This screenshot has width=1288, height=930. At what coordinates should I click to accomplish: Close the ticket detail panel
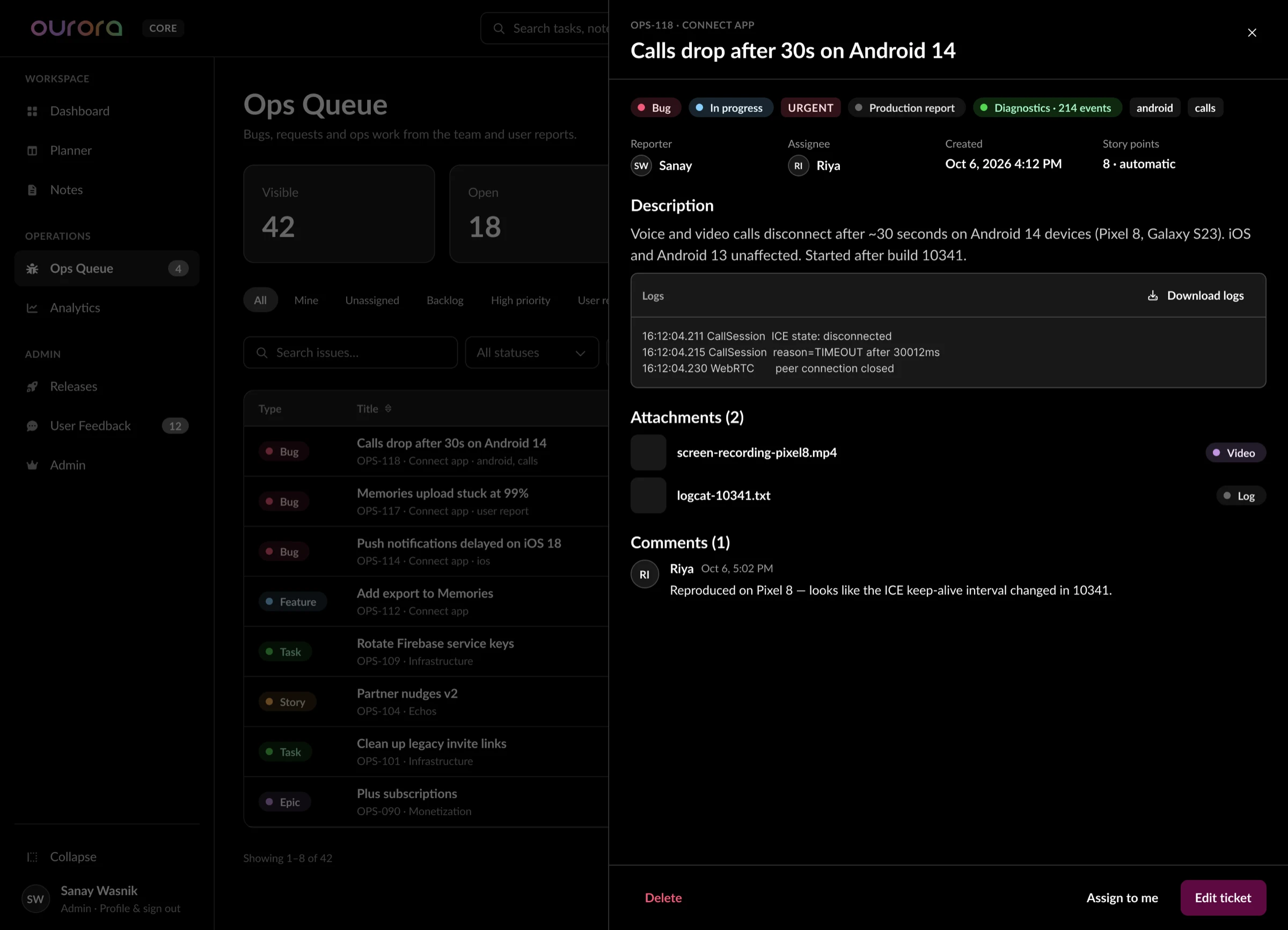pos(1252,32)
